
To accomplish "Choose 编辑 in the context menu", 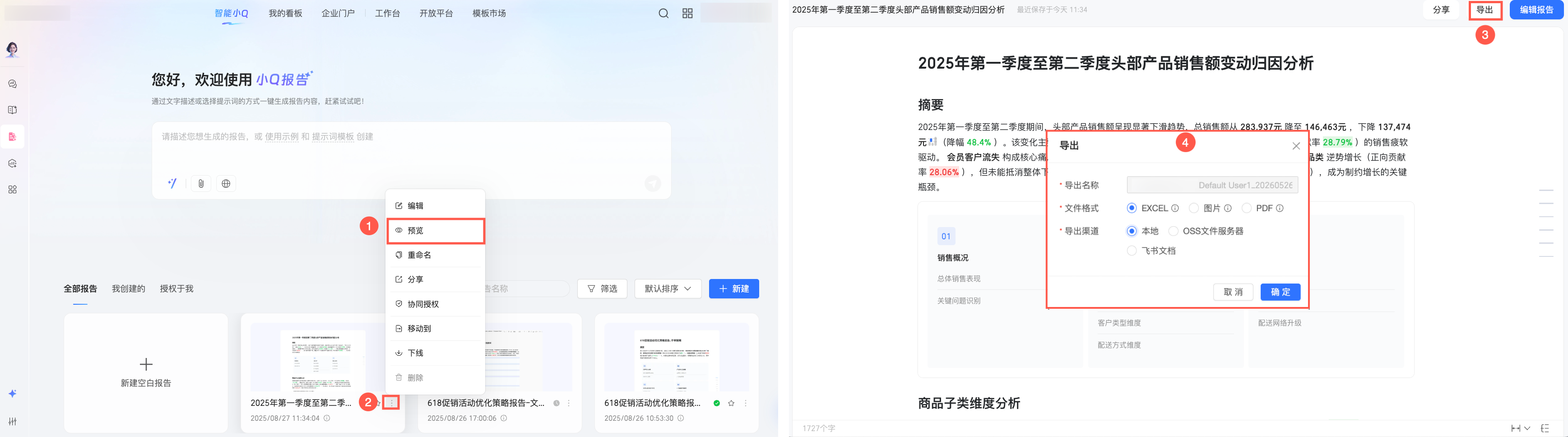I will (x=435, y=206).
